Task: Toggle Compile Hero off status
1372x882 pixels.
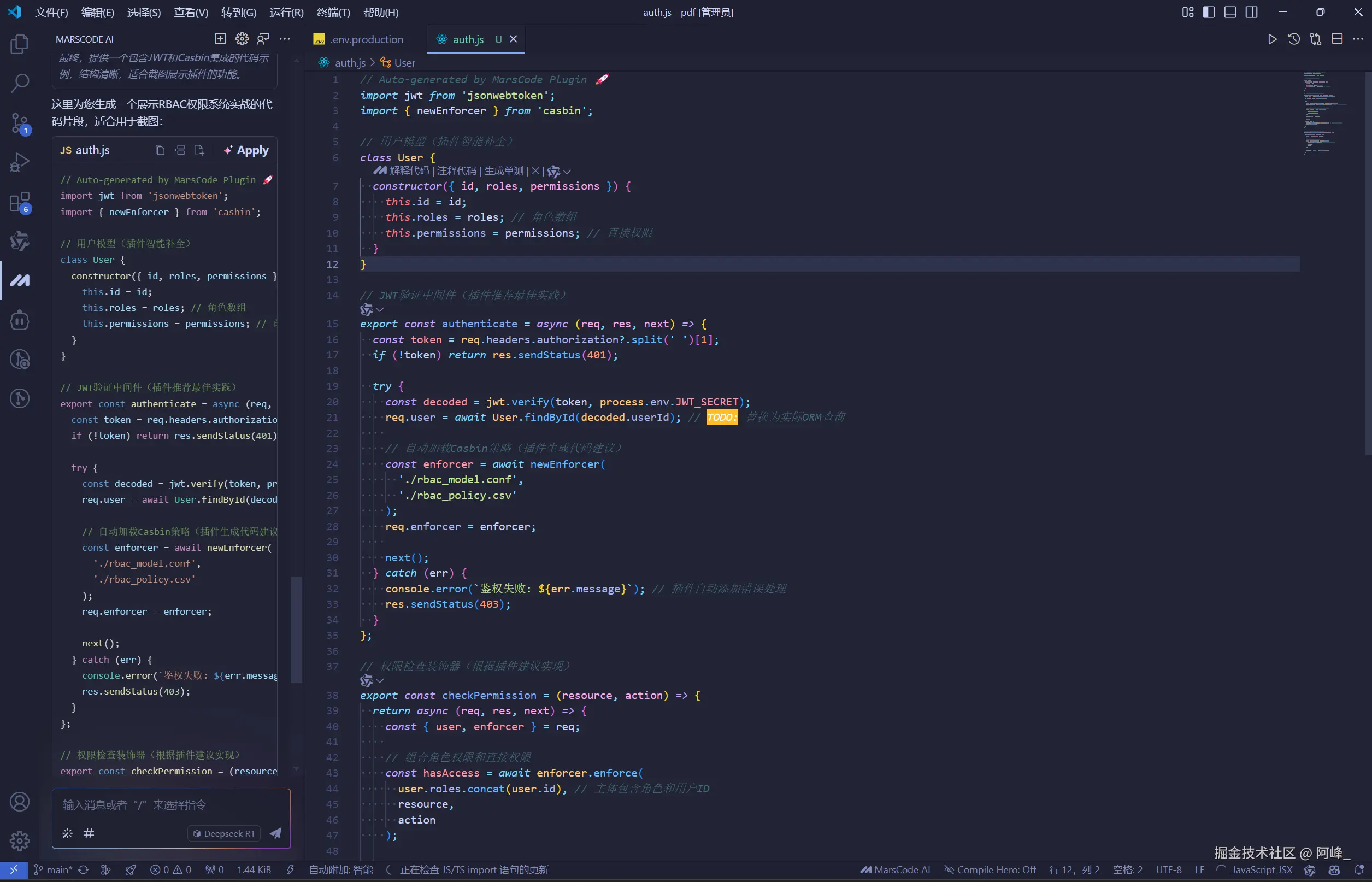Action: (990, 869)
